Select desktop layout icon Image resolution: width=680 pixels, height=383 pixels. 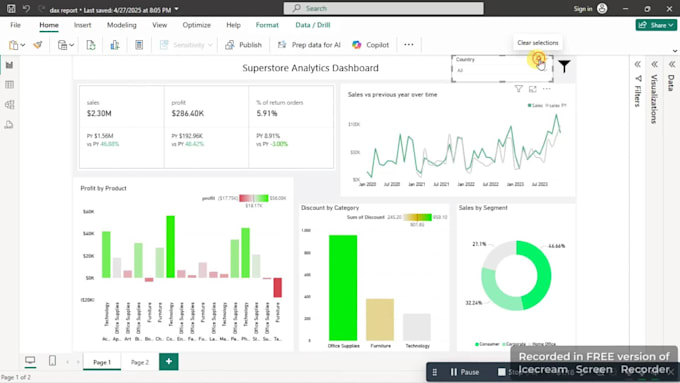click(x=30, y=360)
